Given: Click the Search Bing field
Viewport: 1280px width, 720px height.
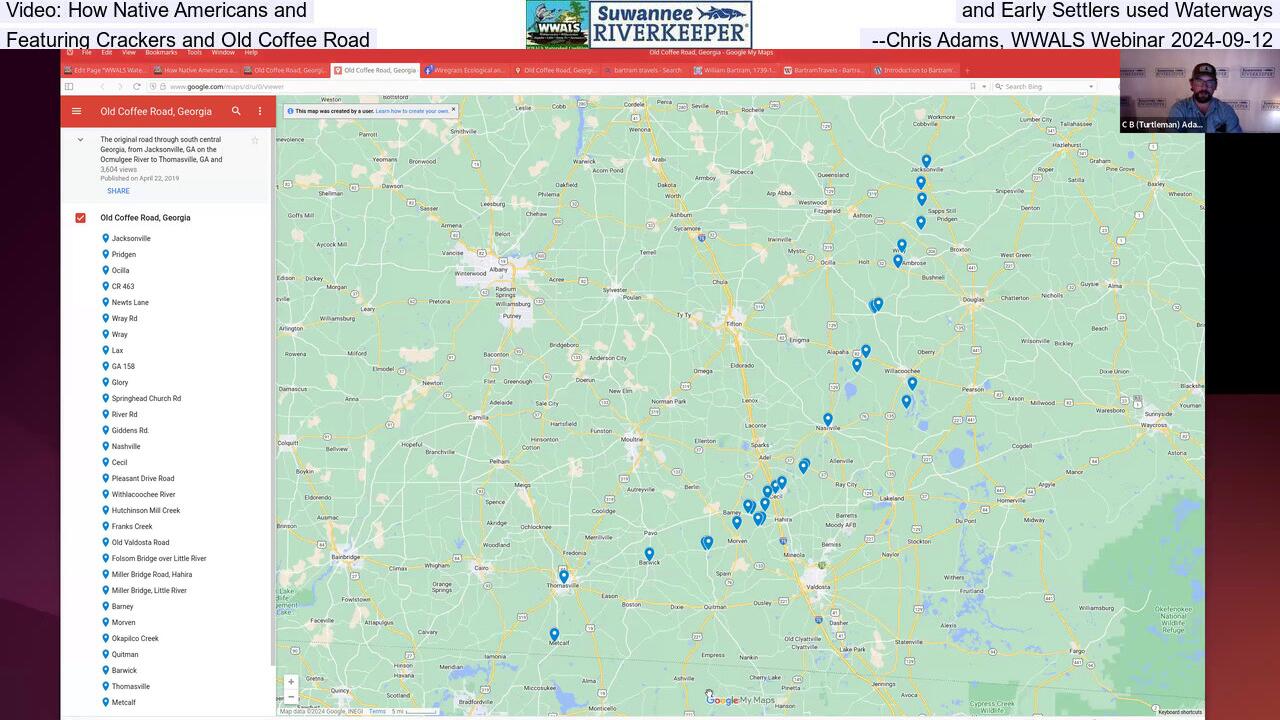Looking at the screenshot, I should [x=1046, y=87].
